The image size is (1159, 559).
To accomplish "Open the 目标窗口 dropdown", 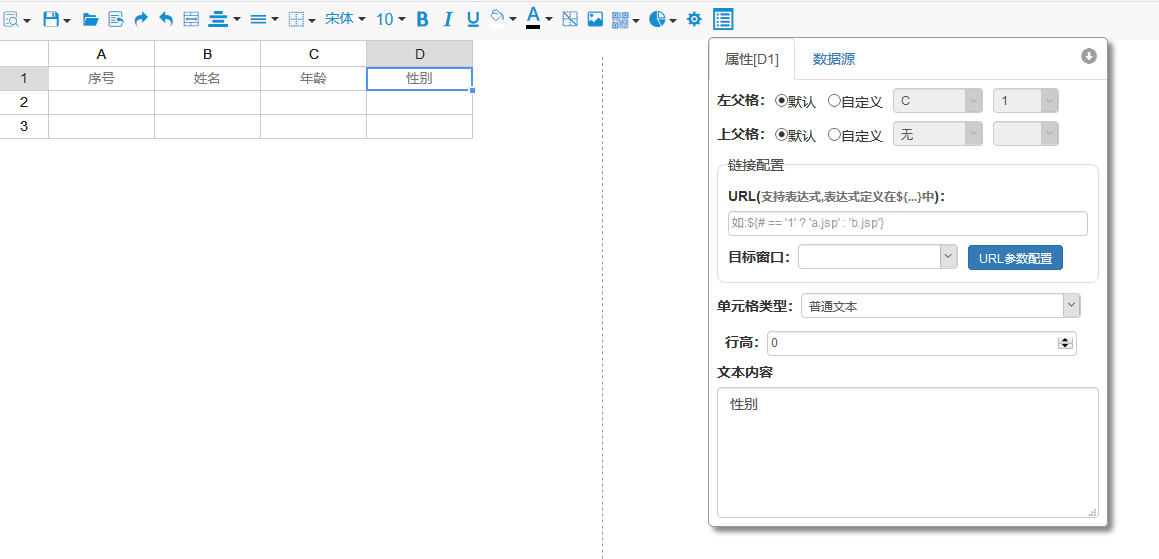I will click(x=877, y=257).
